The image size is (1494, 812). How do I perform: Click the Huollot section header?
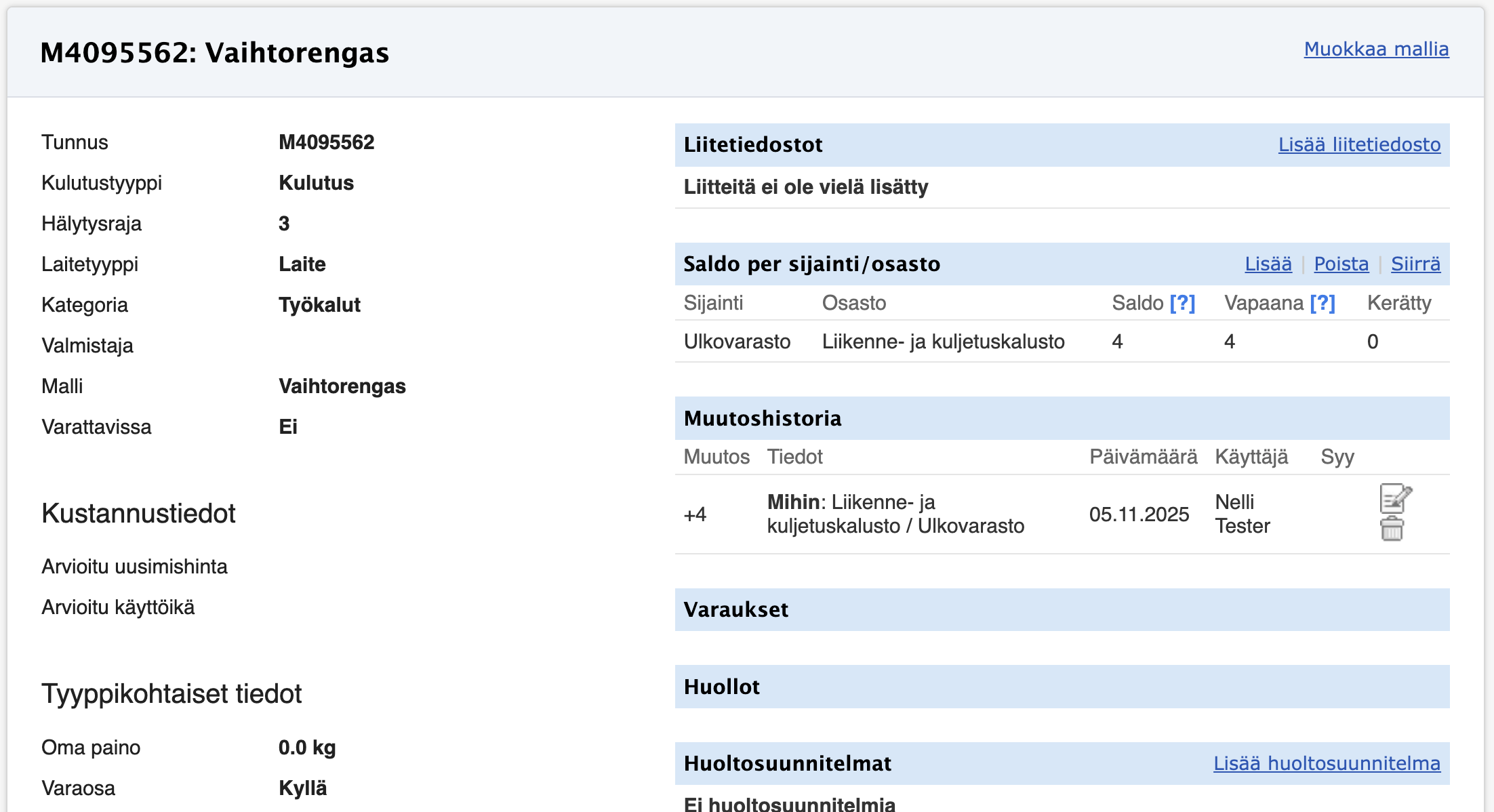pyautogui.click(x=722, y=687)
